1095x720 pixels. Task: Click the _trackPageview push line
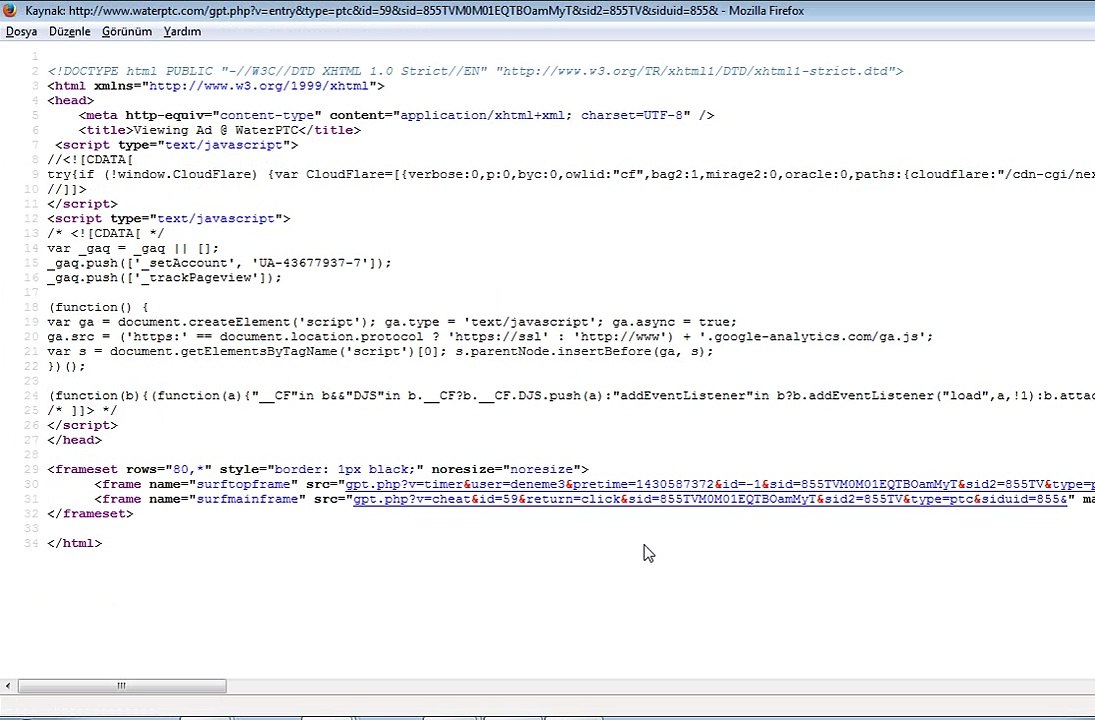(165, 277)
